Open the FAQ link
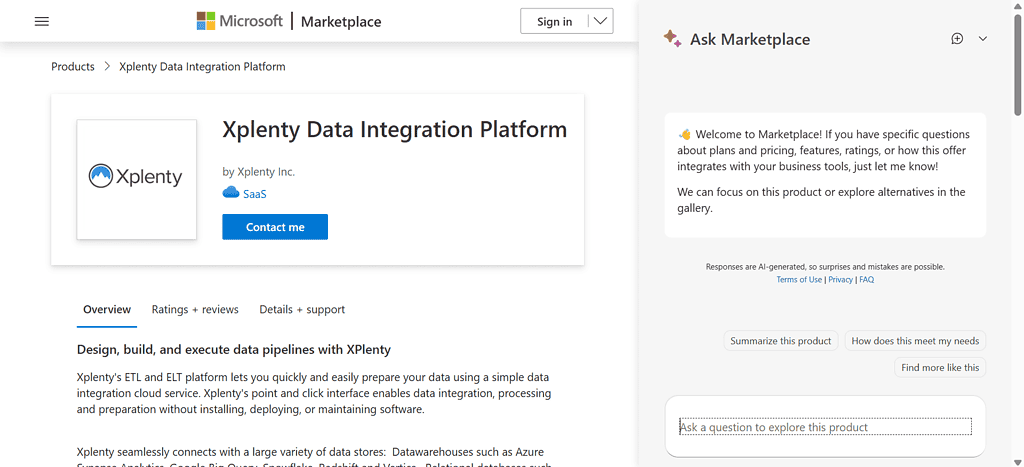Viewport: 1024px width, 467px height. (x=867, y=280)
